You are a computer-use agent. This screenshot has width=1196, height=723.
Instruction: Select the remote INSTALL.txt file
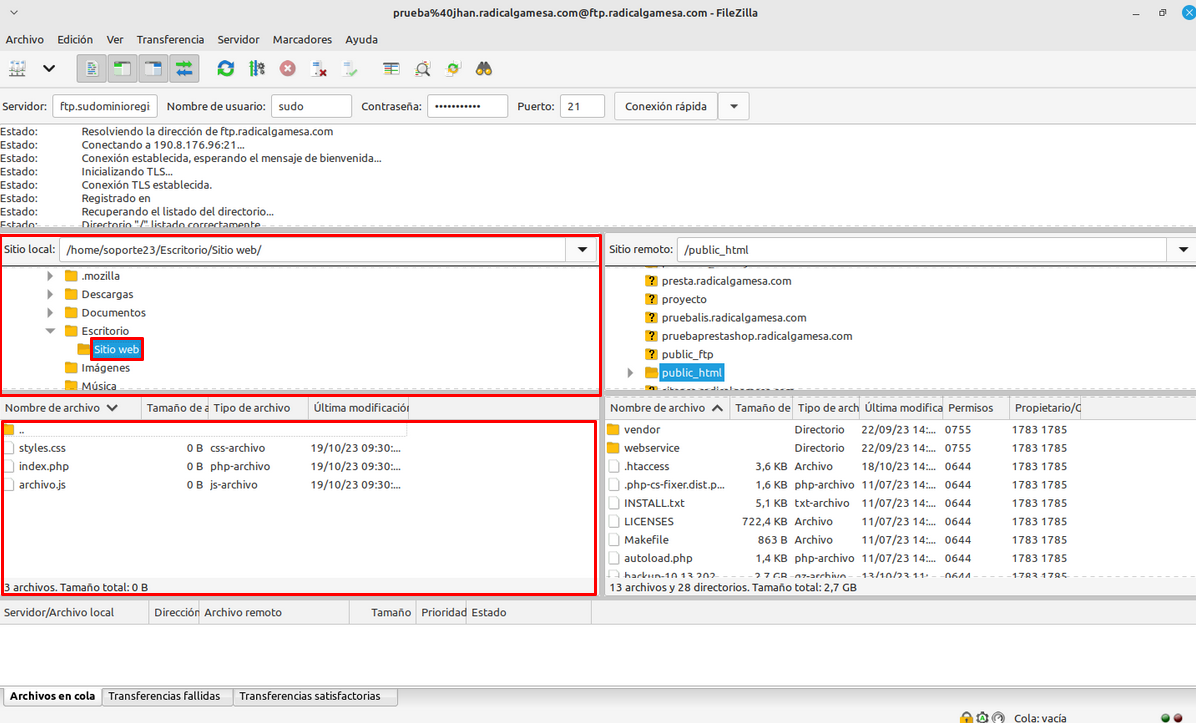(x=654, y=503)
